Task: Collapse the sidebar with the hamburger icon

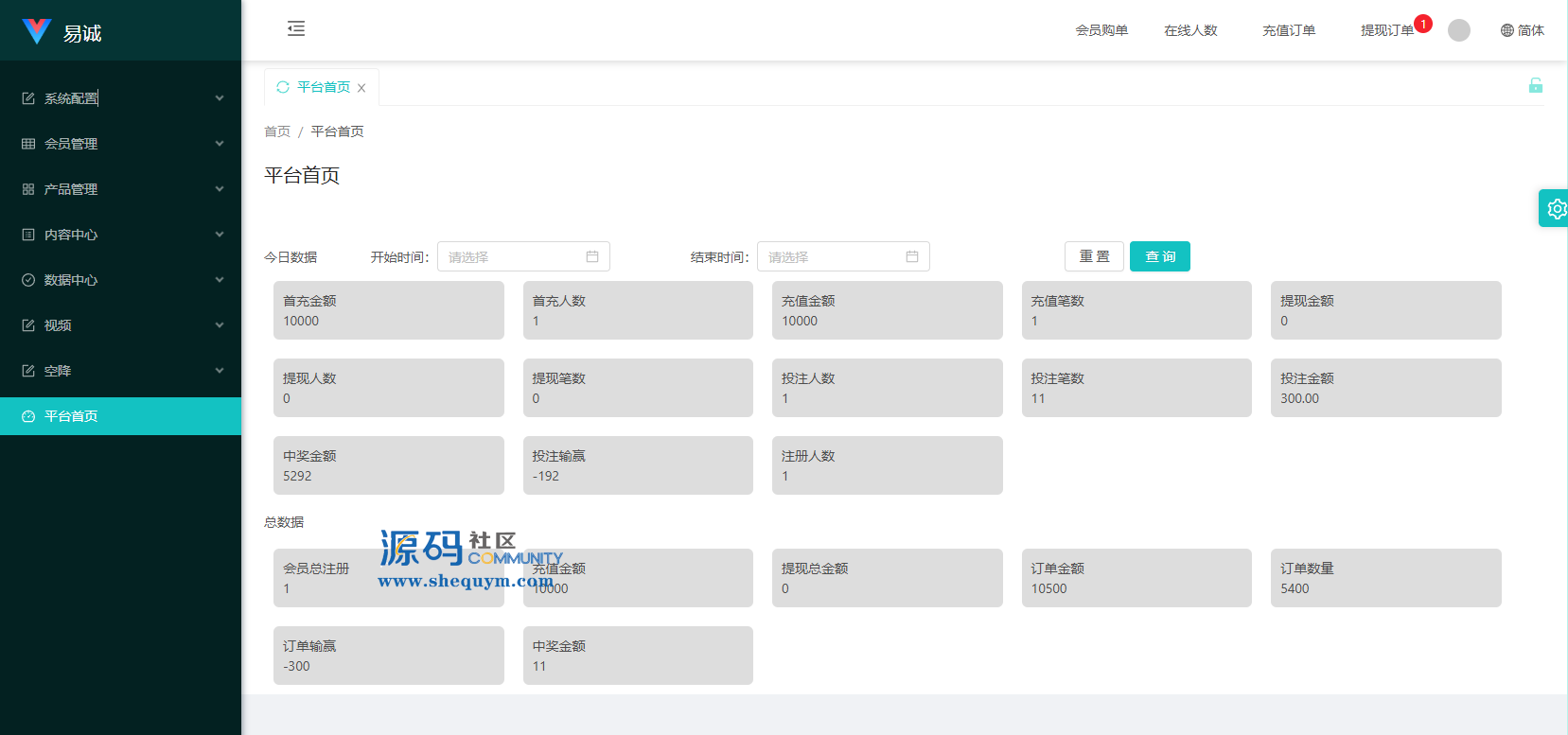Action: [296, 28]
